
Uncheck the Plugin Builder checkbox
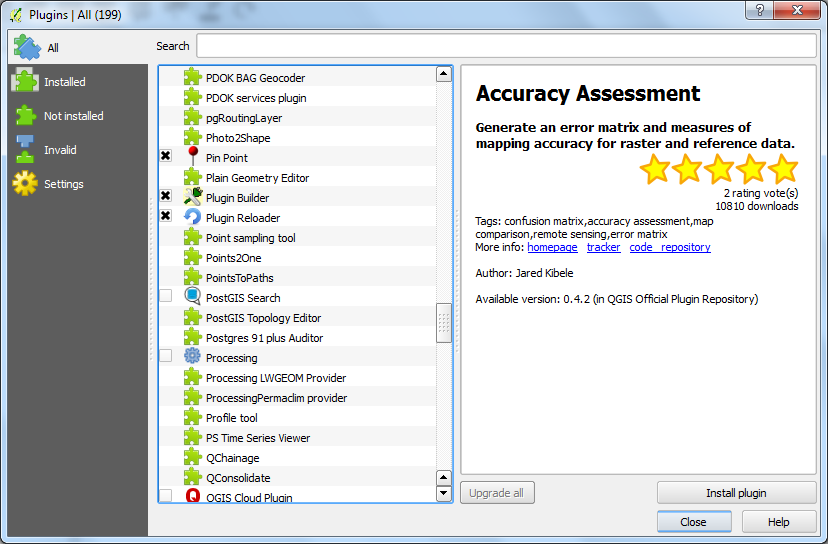point(166,196)
